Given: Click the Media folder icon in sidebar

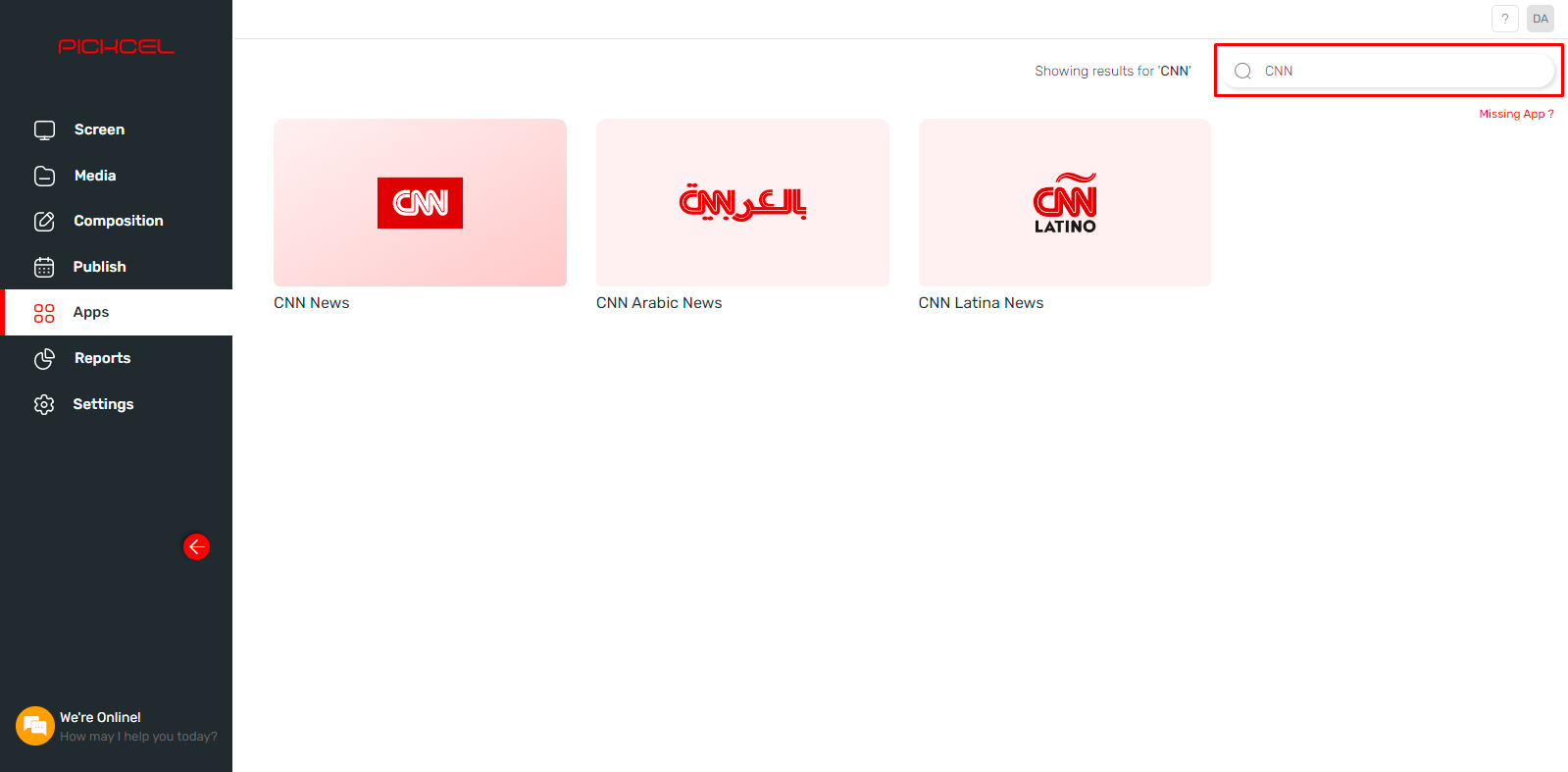Looking at the screenshot, I should [44, 176].
